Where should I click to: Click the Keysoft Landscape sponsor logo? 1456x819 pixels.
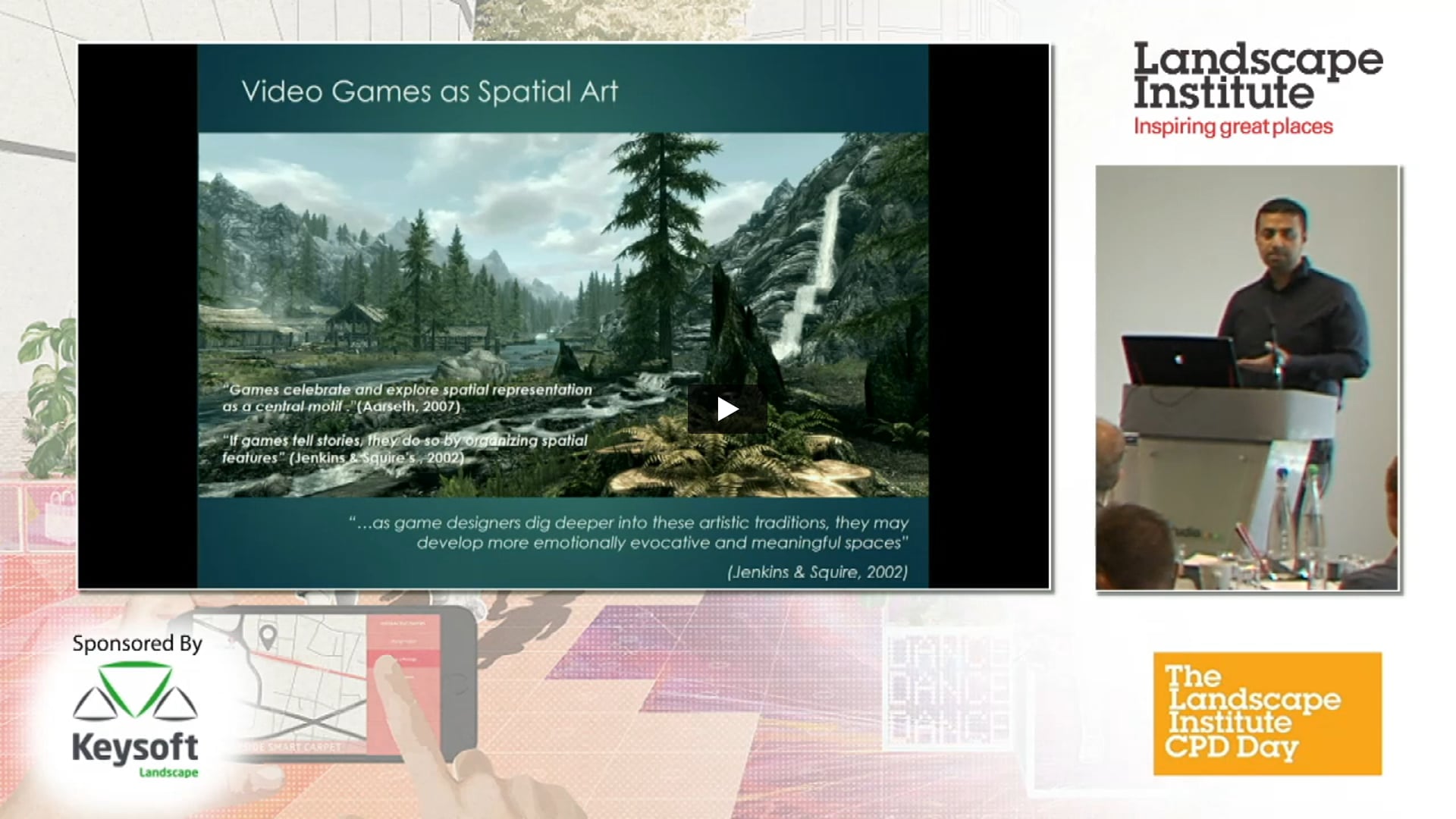click(x=135, y=720)
